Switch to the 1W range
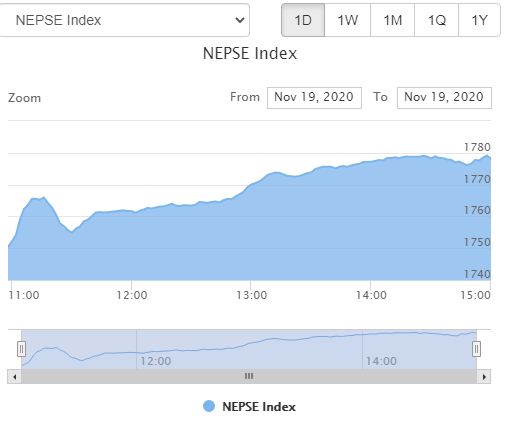 pos(347,20)
